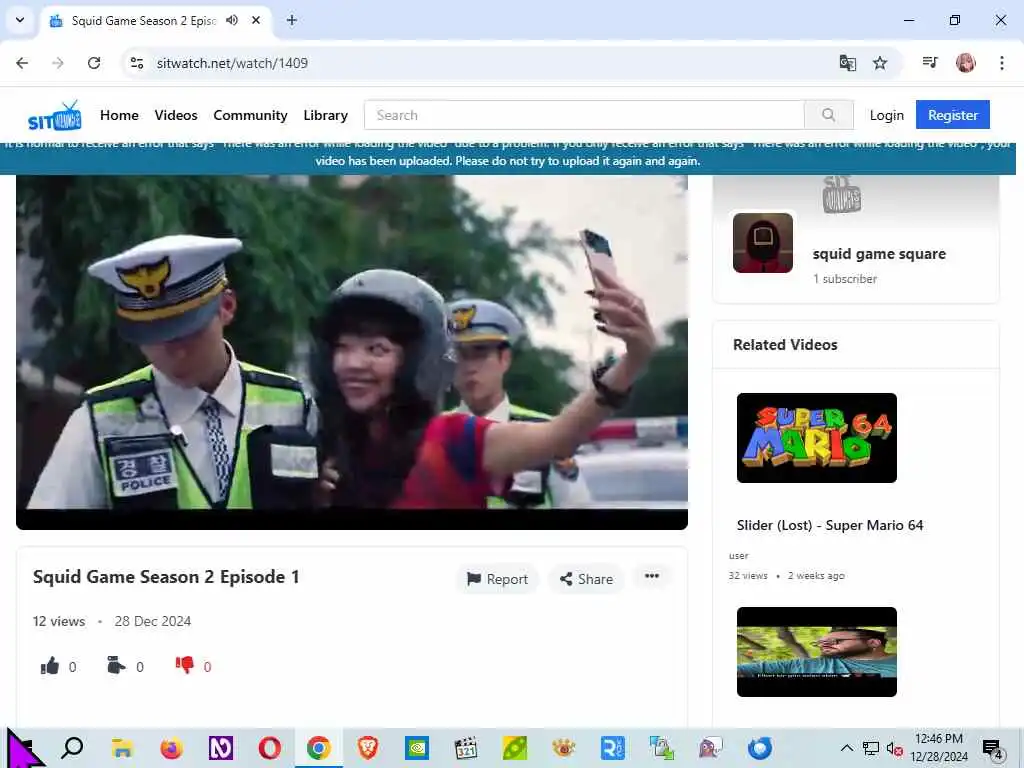Open the tab search dropdown arrow
Viewport: 1024px width, 768px height.
click(20, 20)
